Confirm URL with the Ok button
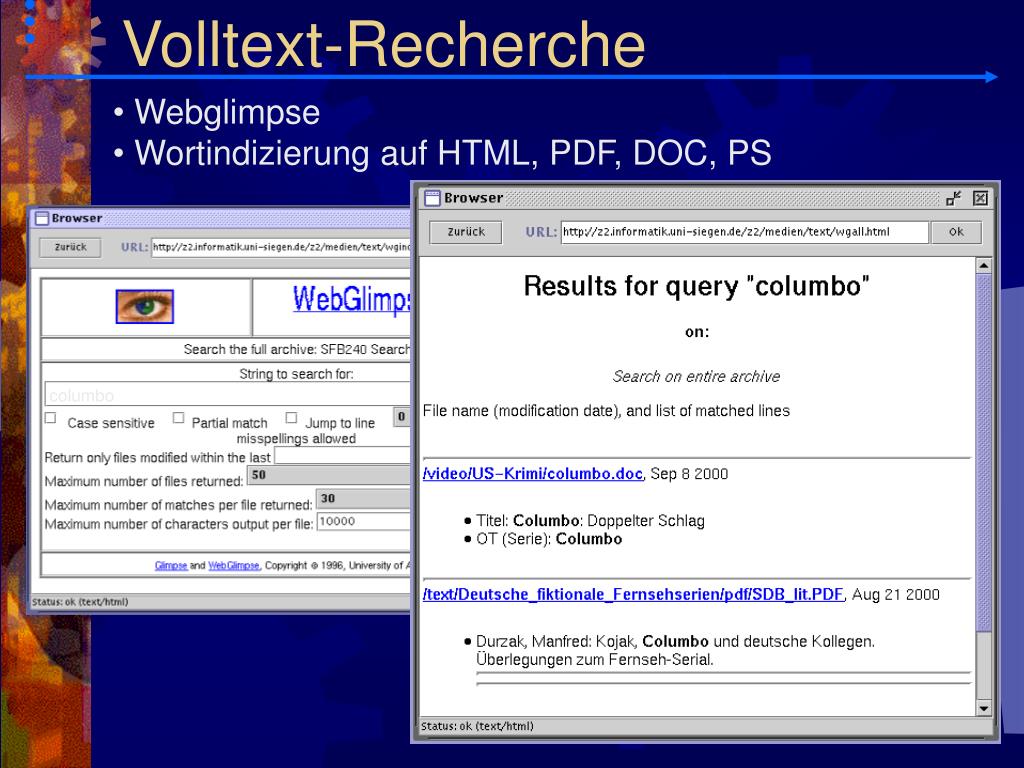 coord(956,232)
